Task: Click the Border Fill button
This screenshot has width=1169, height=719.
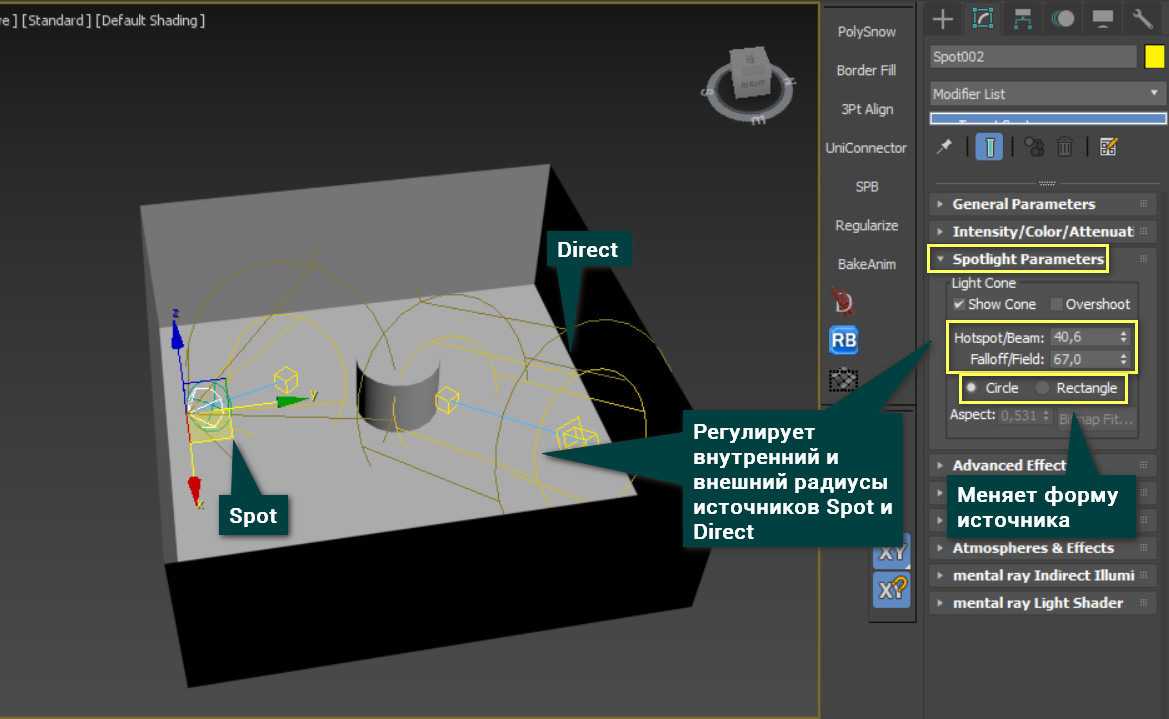Action: coord(866,71)
